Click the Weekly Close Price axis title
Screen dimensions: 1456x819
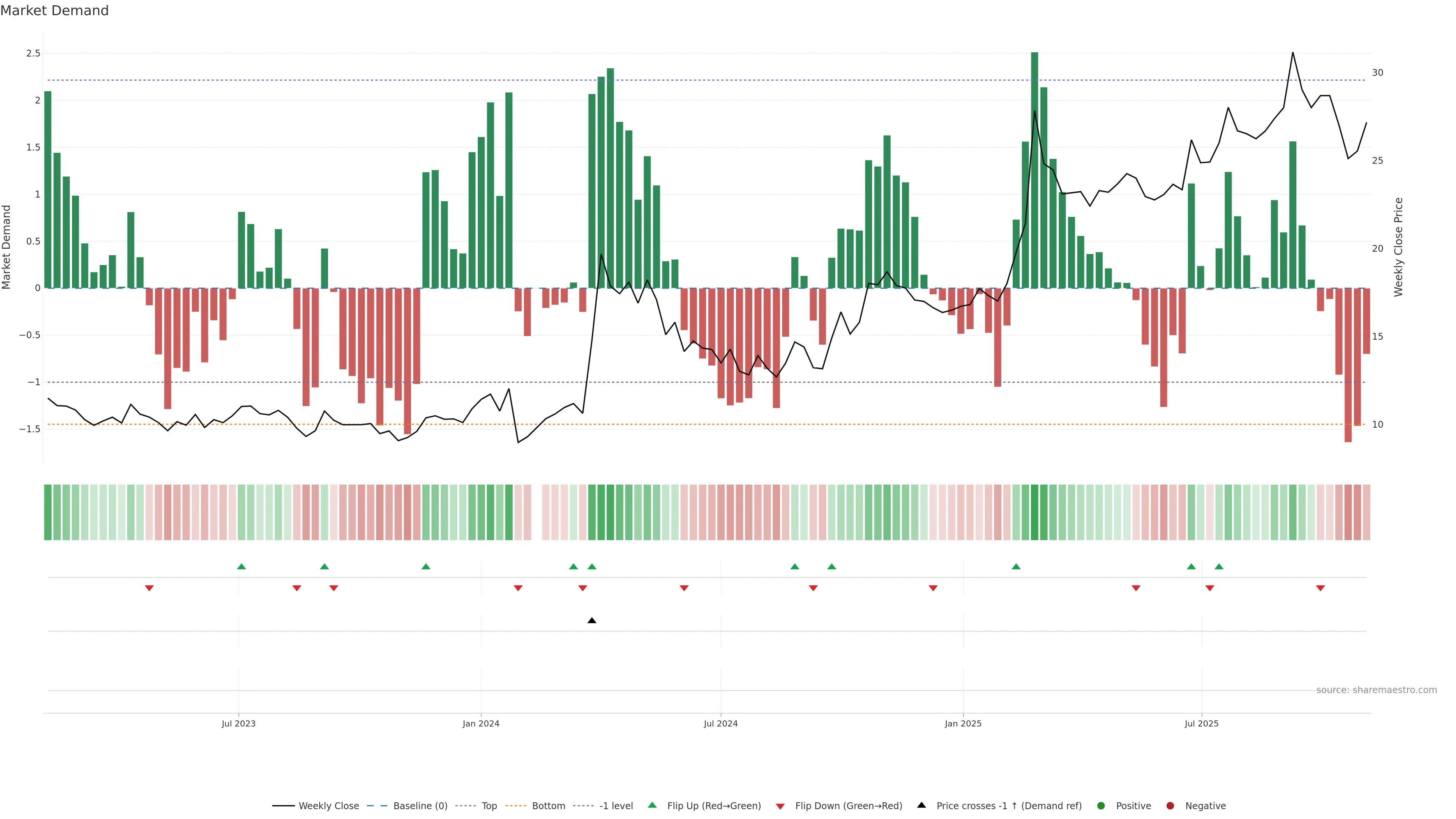click(1398, 247)
